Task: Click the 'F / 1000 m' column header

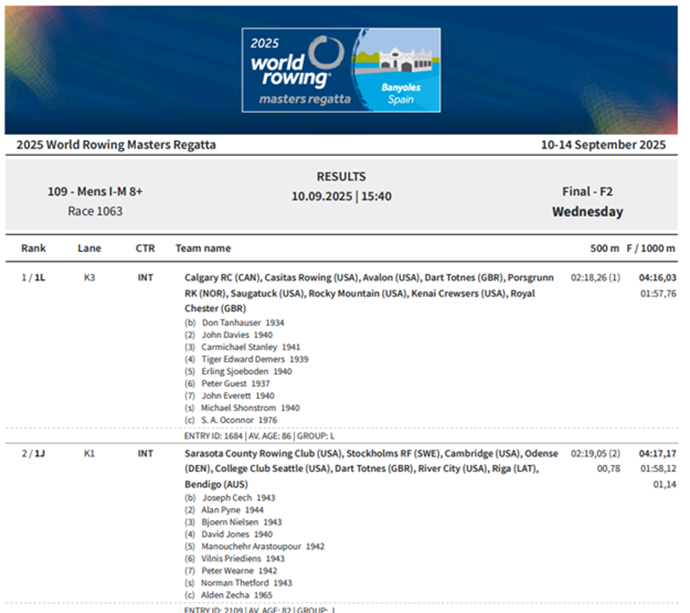Action: coord(651,248)
